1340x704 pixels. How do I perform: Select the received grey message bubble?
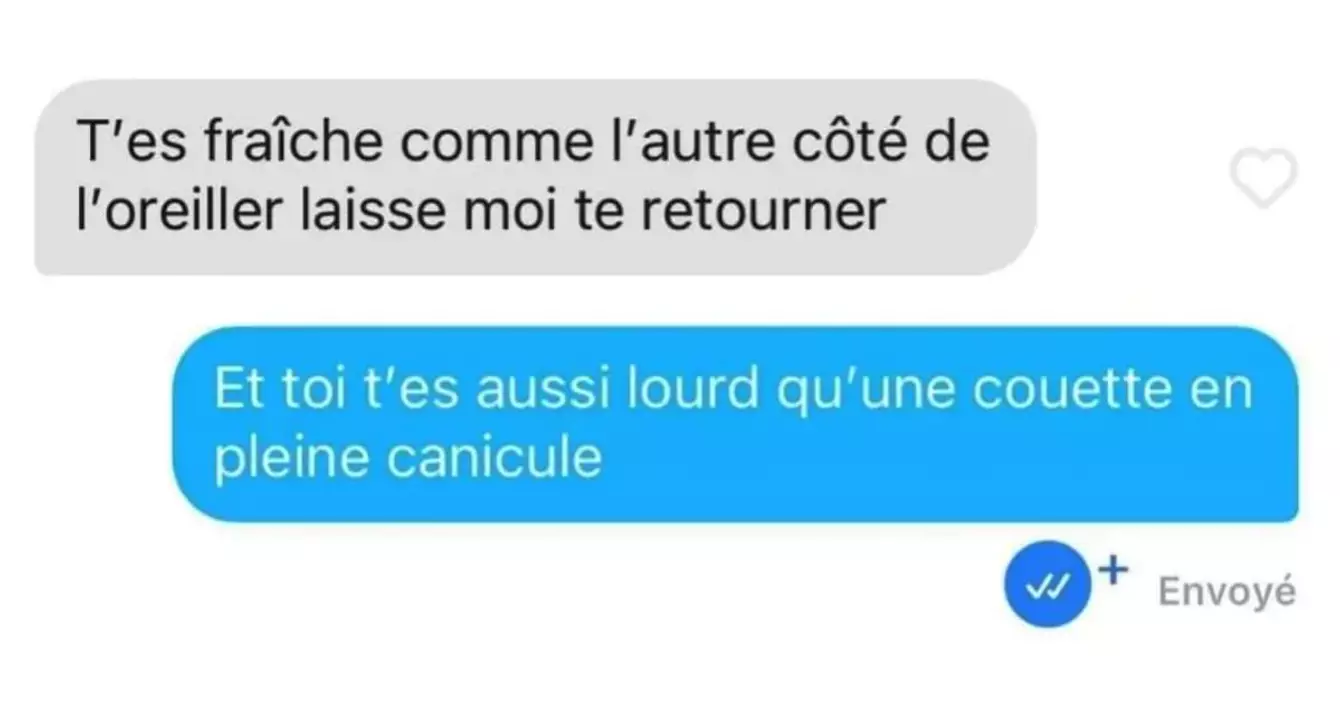click(x=536, y=177)
